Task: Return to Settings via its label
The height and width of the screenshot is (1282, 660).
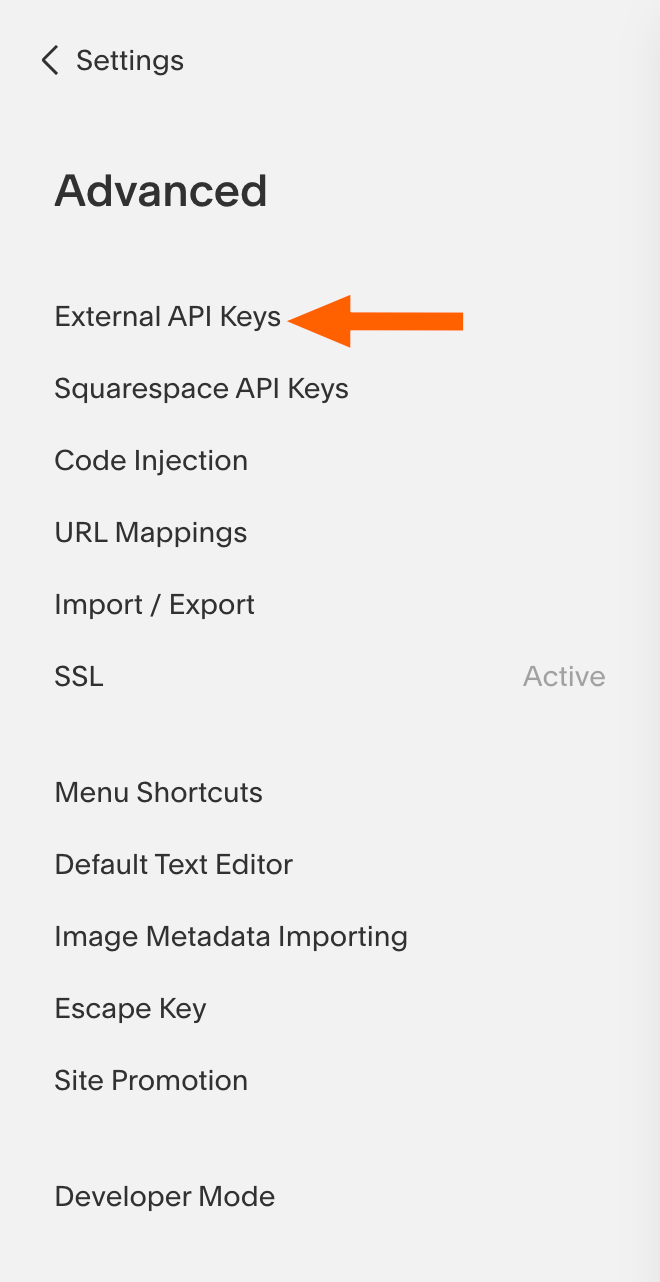Action: tap(130, 60)
